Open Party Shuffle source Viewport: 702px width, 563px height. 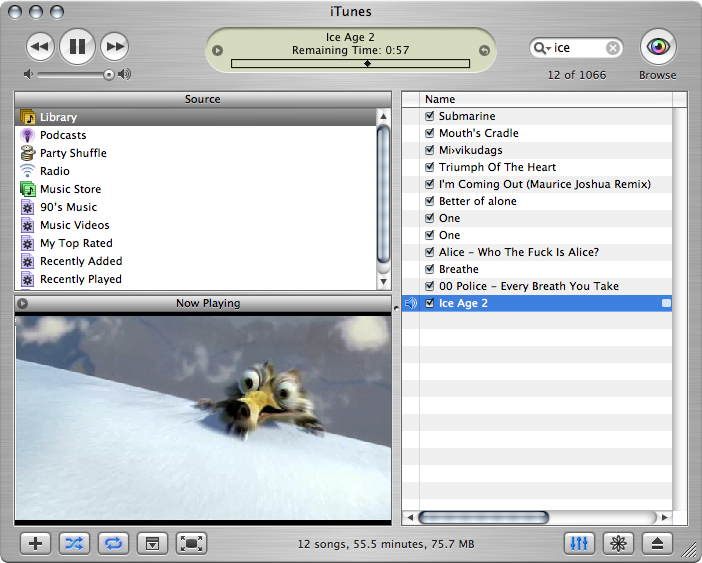(197, 153)
